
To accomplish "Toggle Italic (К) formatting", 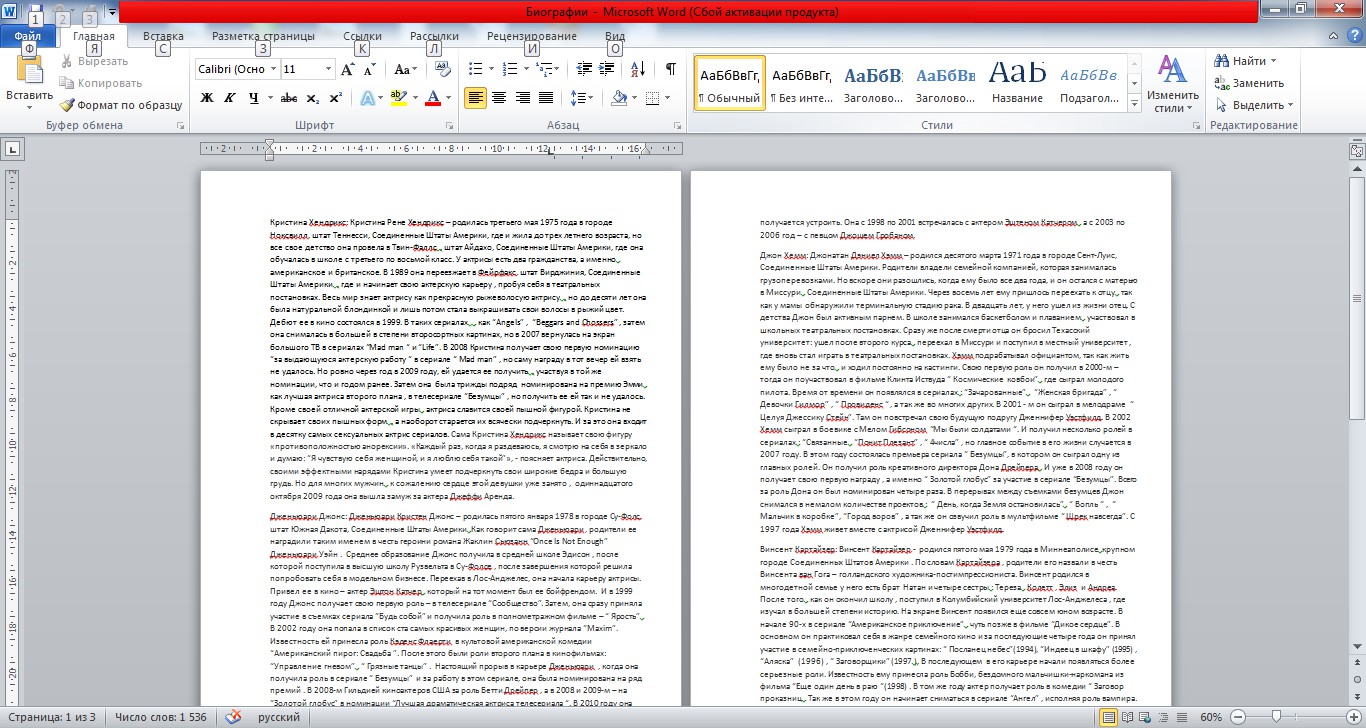I will point(230,98).
